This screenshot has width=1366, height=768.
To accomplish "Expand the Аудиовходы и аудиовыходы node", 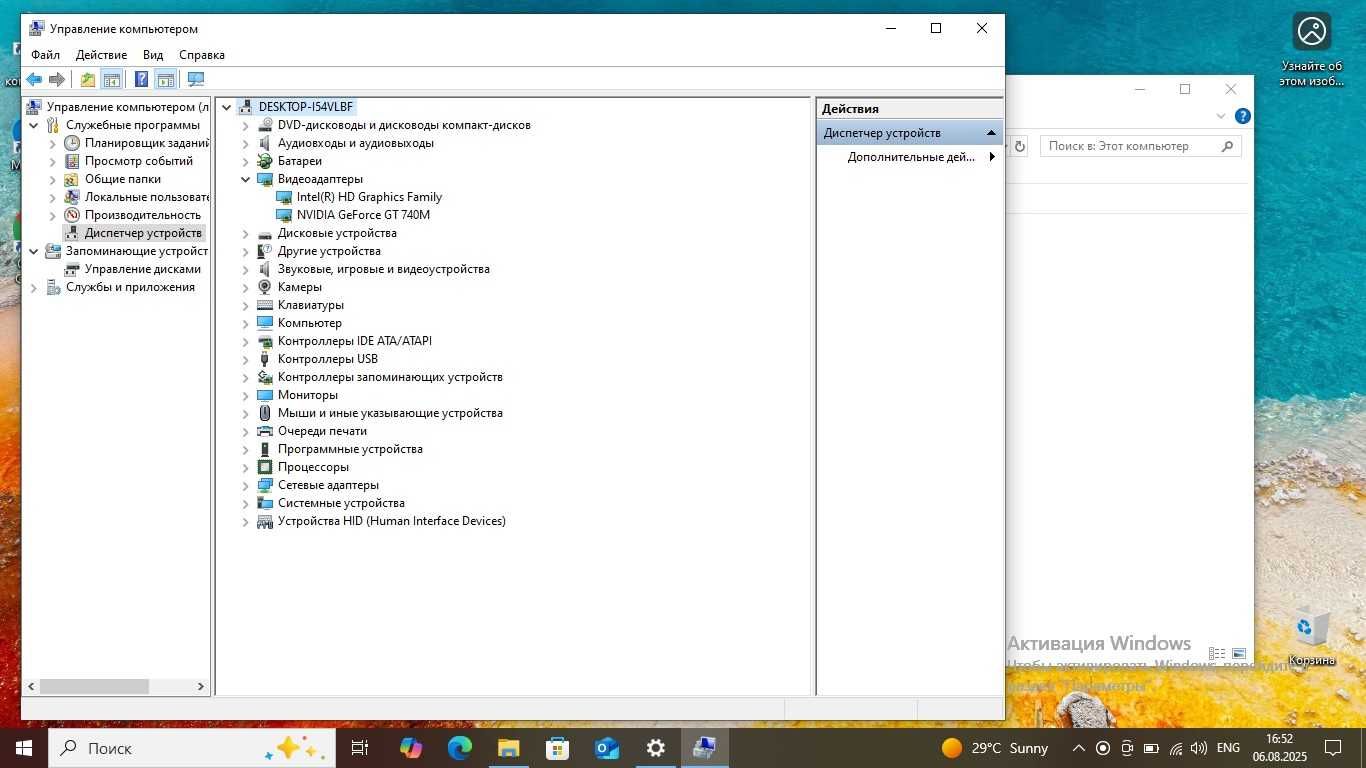I will tap(246, 143).
